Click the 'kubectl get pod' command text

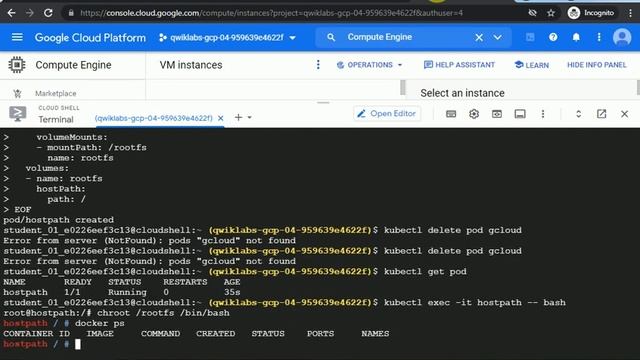click(425, 272)
